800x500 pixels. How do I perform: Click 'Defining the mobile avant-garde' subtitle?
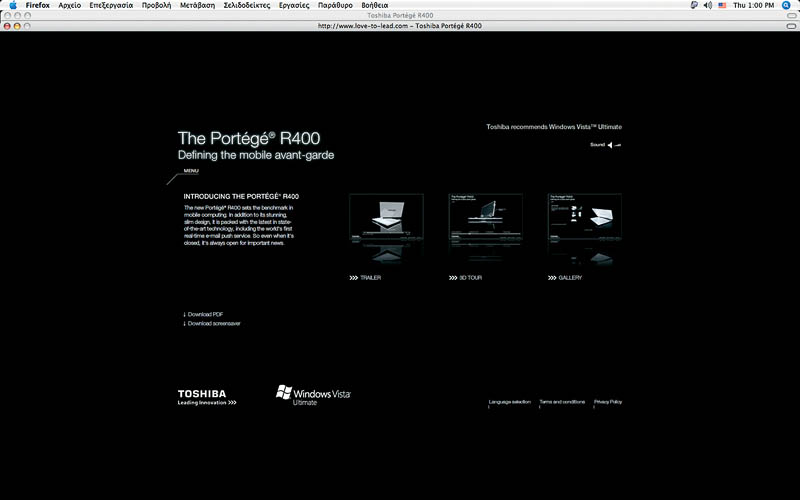256,155
